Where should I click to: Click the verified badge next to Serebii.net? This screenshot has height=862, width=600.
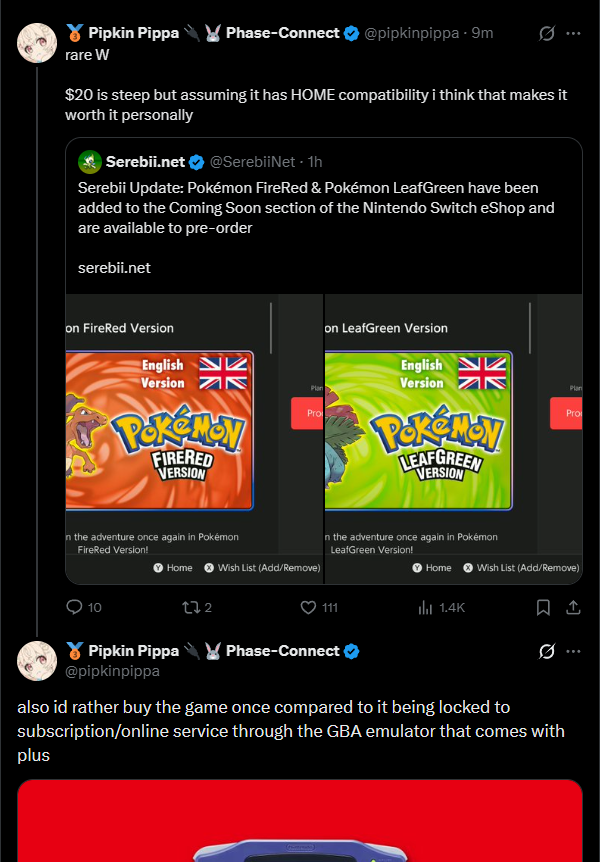tap(197, 161)
